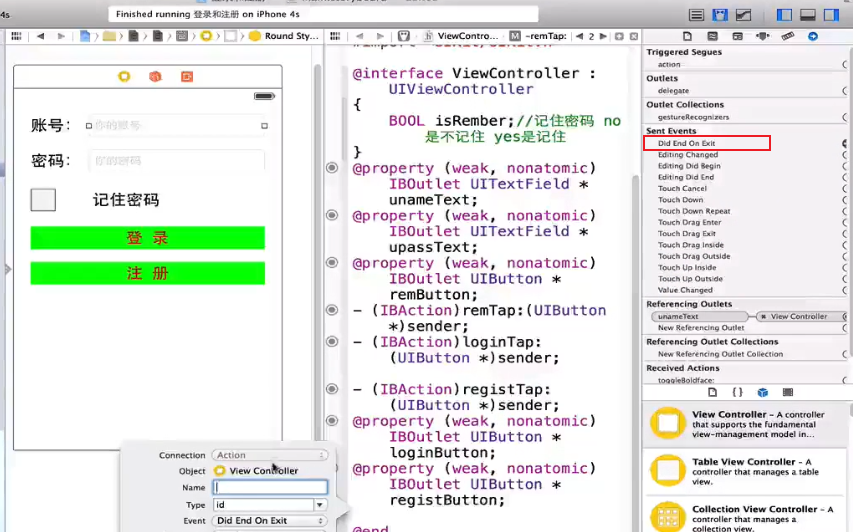This screenshot has width=853, height=532.
Task: Remove the unameText View Controller connection
Action: tap(764, 317)
